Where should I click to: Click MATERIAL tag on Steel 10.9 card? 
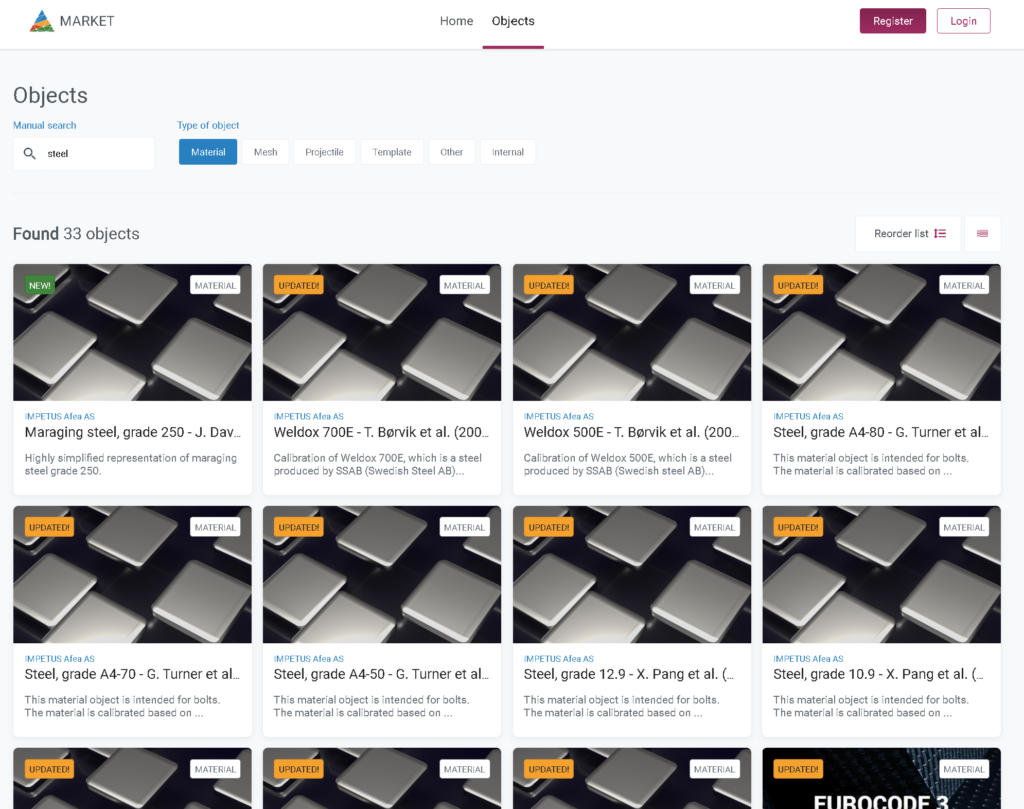(964, 527)
